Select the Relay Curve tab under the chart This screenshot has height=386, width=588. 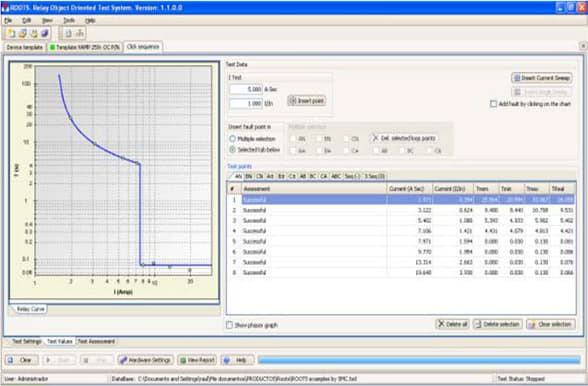30,309
